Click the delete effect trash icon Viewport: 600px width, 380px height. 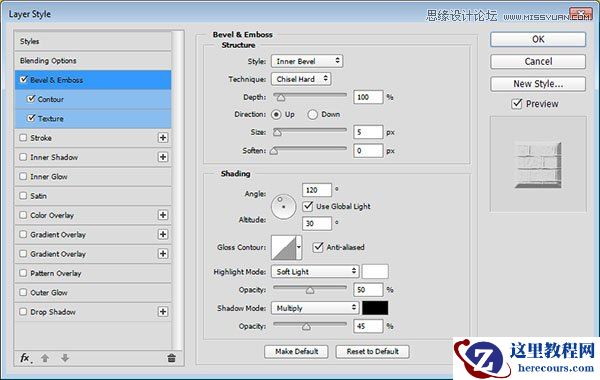point(171,358)
